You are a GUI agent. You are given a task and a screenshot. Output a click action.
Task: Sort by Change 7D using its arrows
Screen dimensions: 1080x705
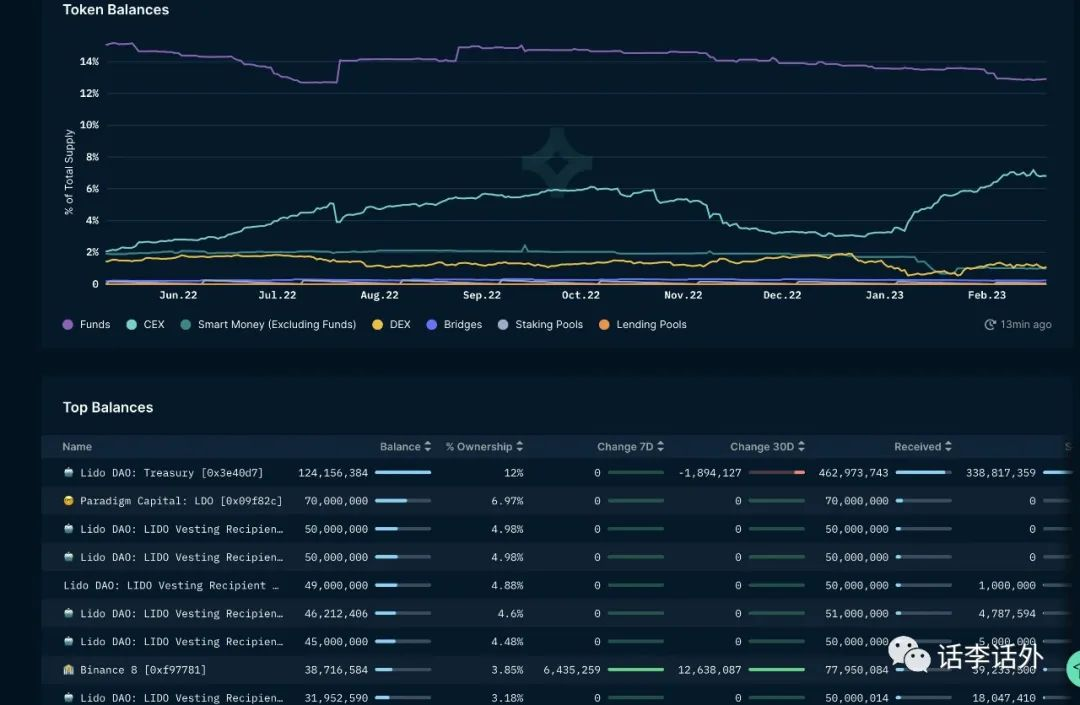coord(661,446)
